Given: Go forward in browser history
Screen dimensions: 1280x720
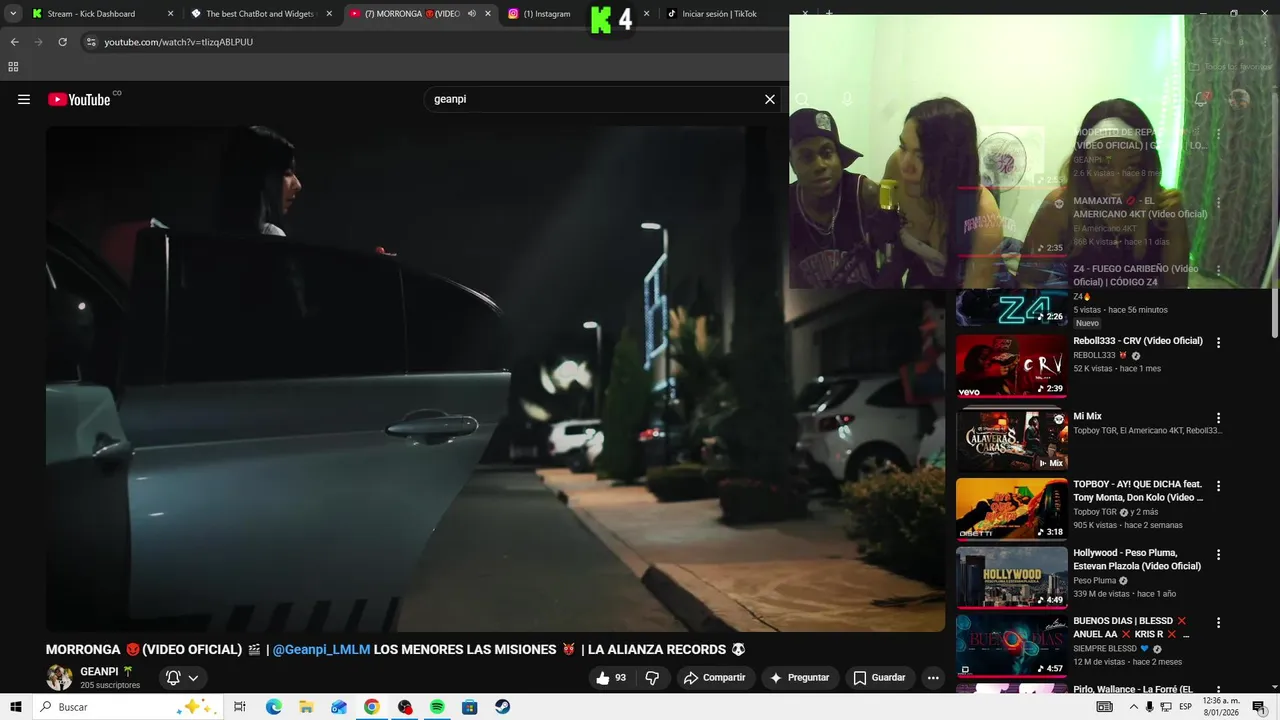Looking at the screenshot, I should [38, 42].
